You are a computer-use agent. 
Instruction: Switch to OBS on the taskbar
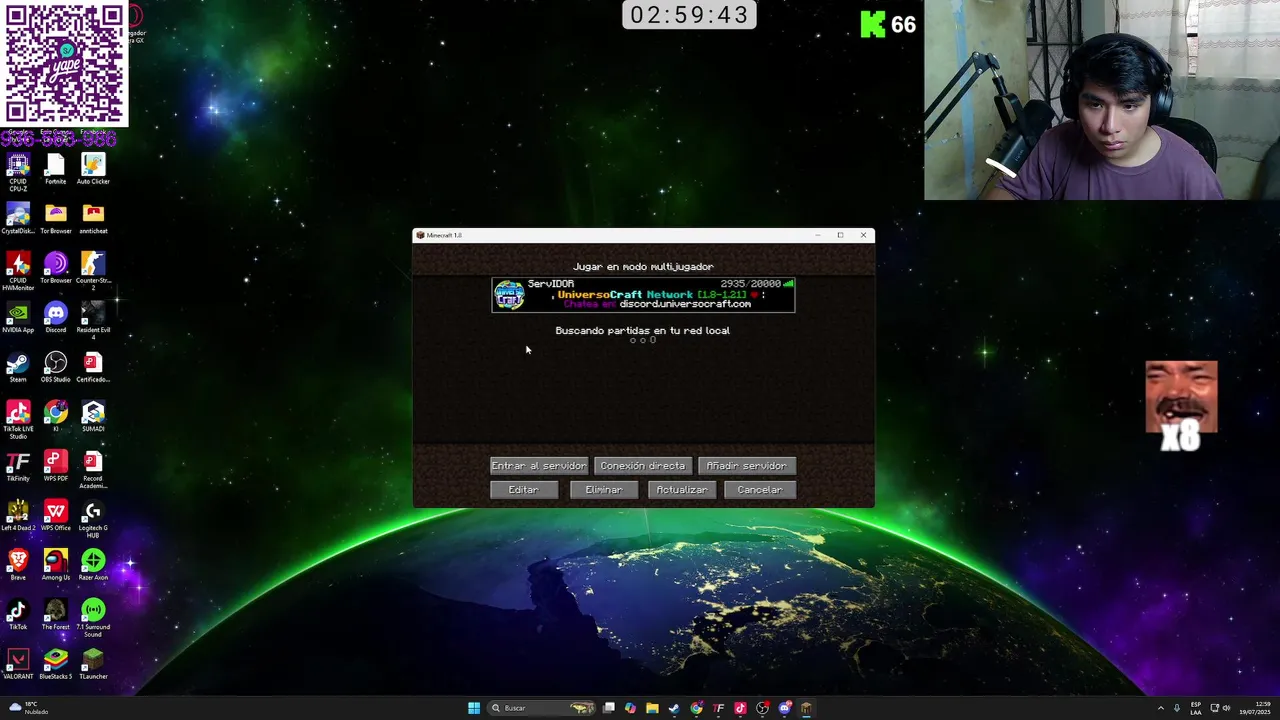[x=762, y=708]
